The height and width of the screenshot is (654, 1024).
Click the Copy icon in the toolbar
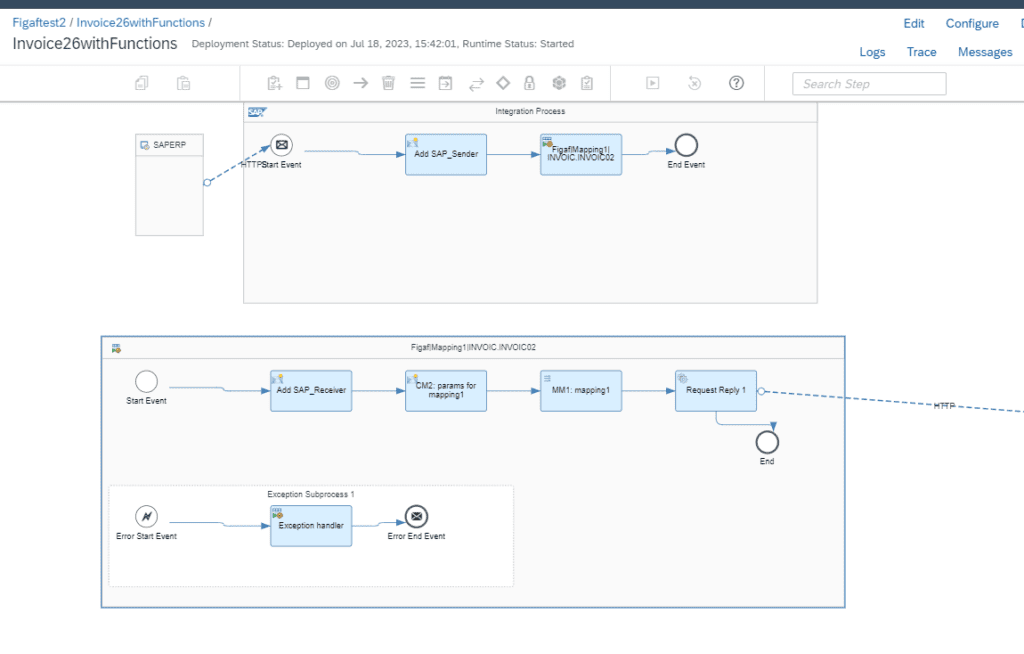pyautogui.click(x=142, y=83)
